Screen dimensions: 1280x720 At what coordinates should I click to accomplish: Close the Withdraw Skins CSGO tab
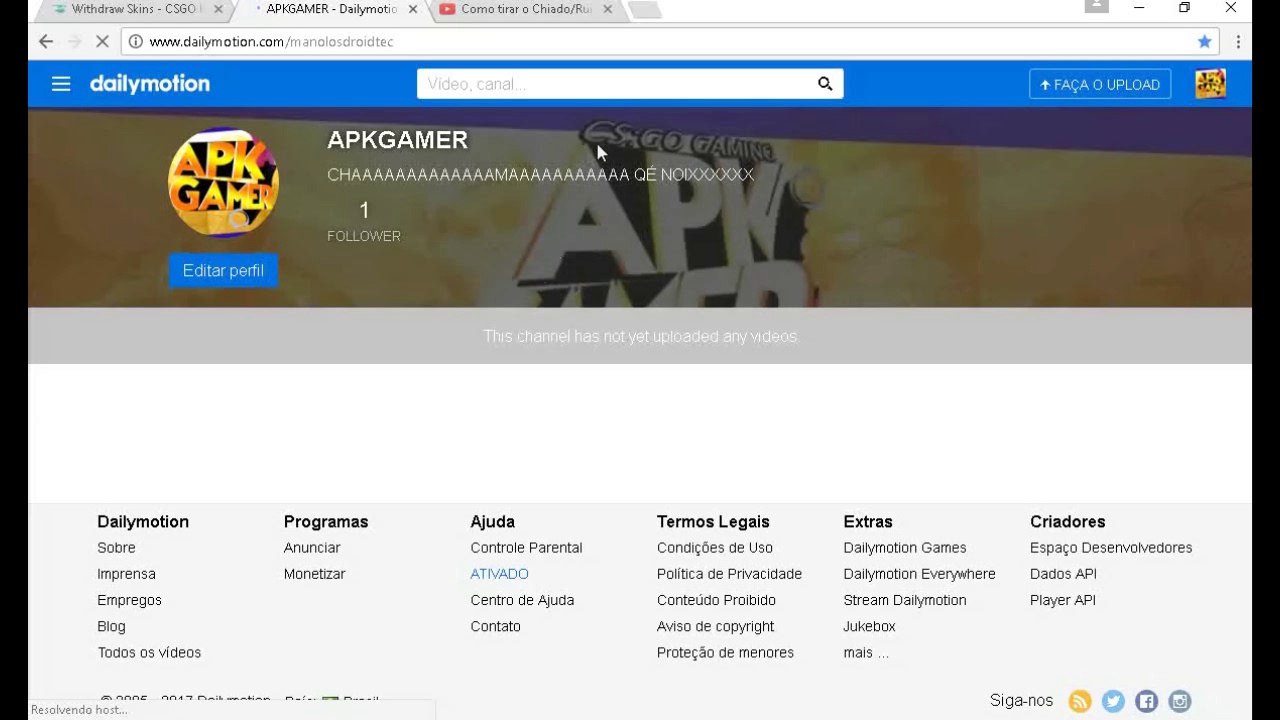point(218,9)
